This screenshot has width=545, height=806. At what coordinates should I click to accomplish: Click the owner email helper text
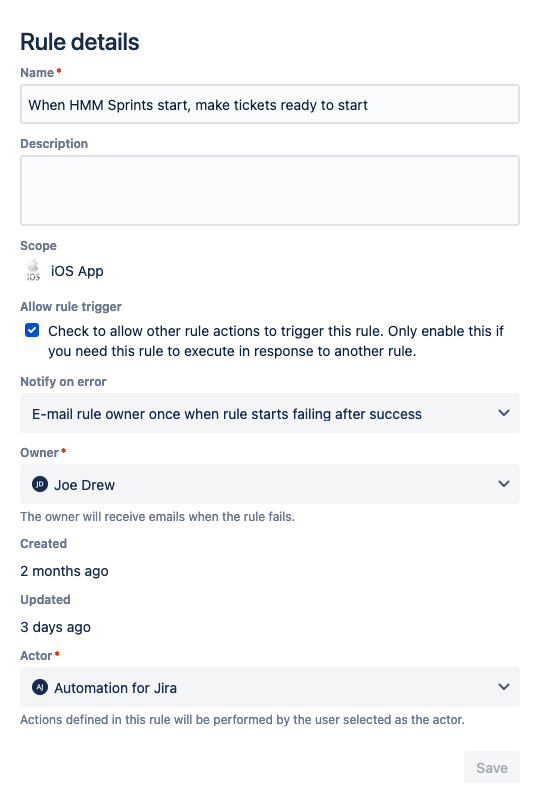pyautogui.click(x=157, y=517)
